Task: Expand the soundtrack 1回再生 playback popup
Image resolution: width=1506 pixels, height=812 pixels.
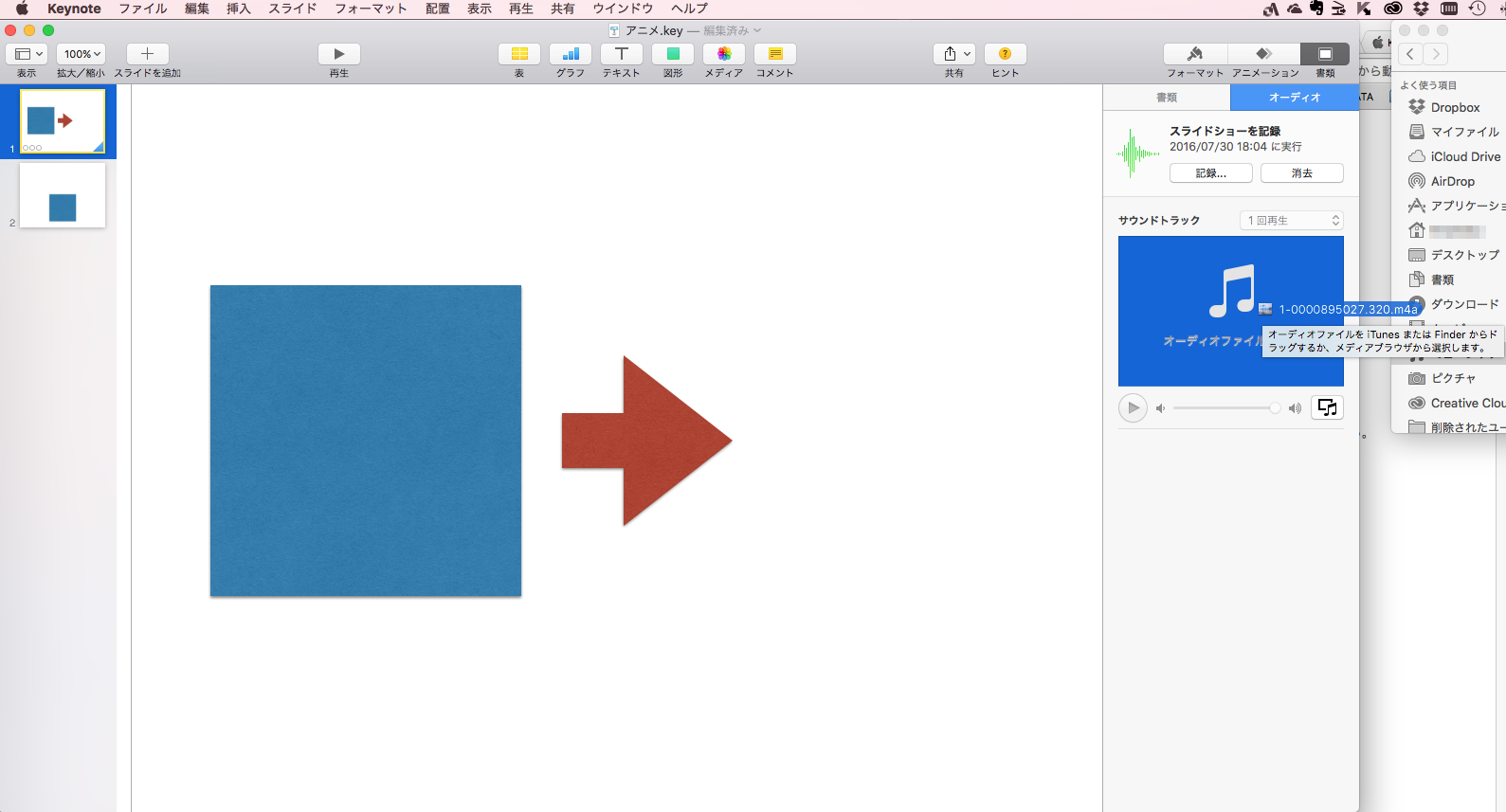Action: (x=1292, y=221)
